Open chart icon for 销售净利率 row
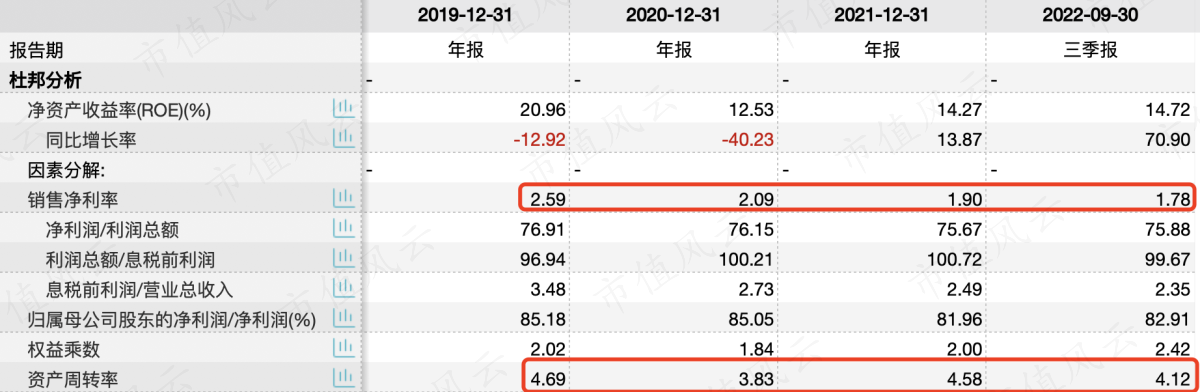 [343, 200]
